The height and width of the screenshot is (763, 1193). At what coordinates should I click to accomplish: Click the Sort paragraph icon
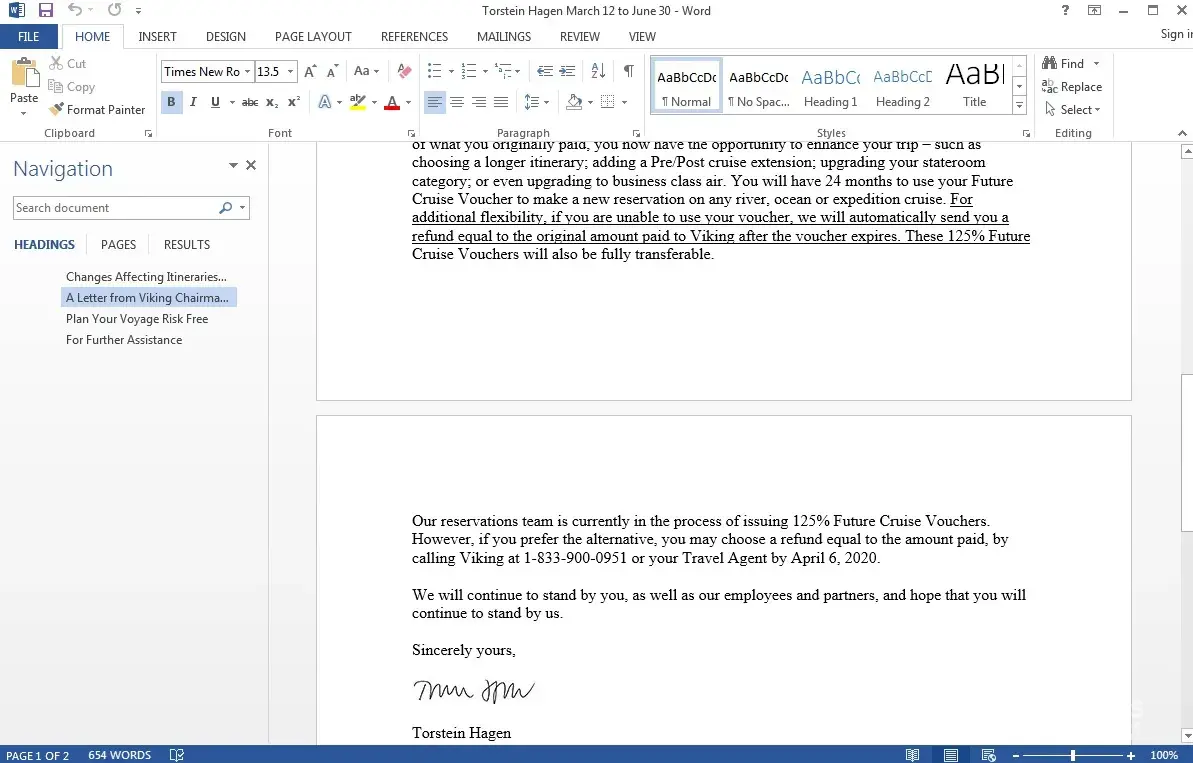pos(598,71)
